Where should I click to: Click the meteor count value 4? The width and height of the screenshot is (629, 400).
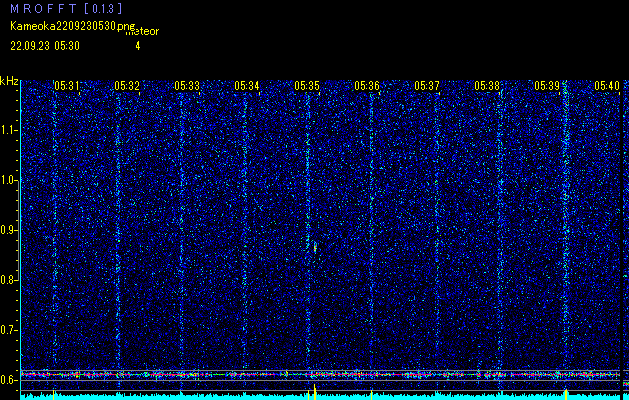138,46
